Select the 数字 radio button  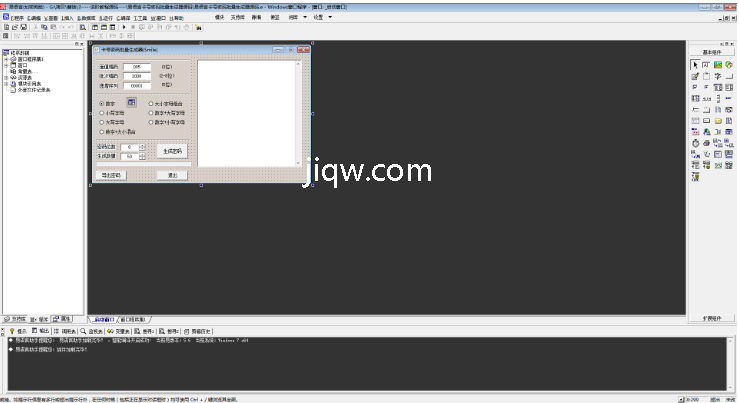tap(101, 103)
